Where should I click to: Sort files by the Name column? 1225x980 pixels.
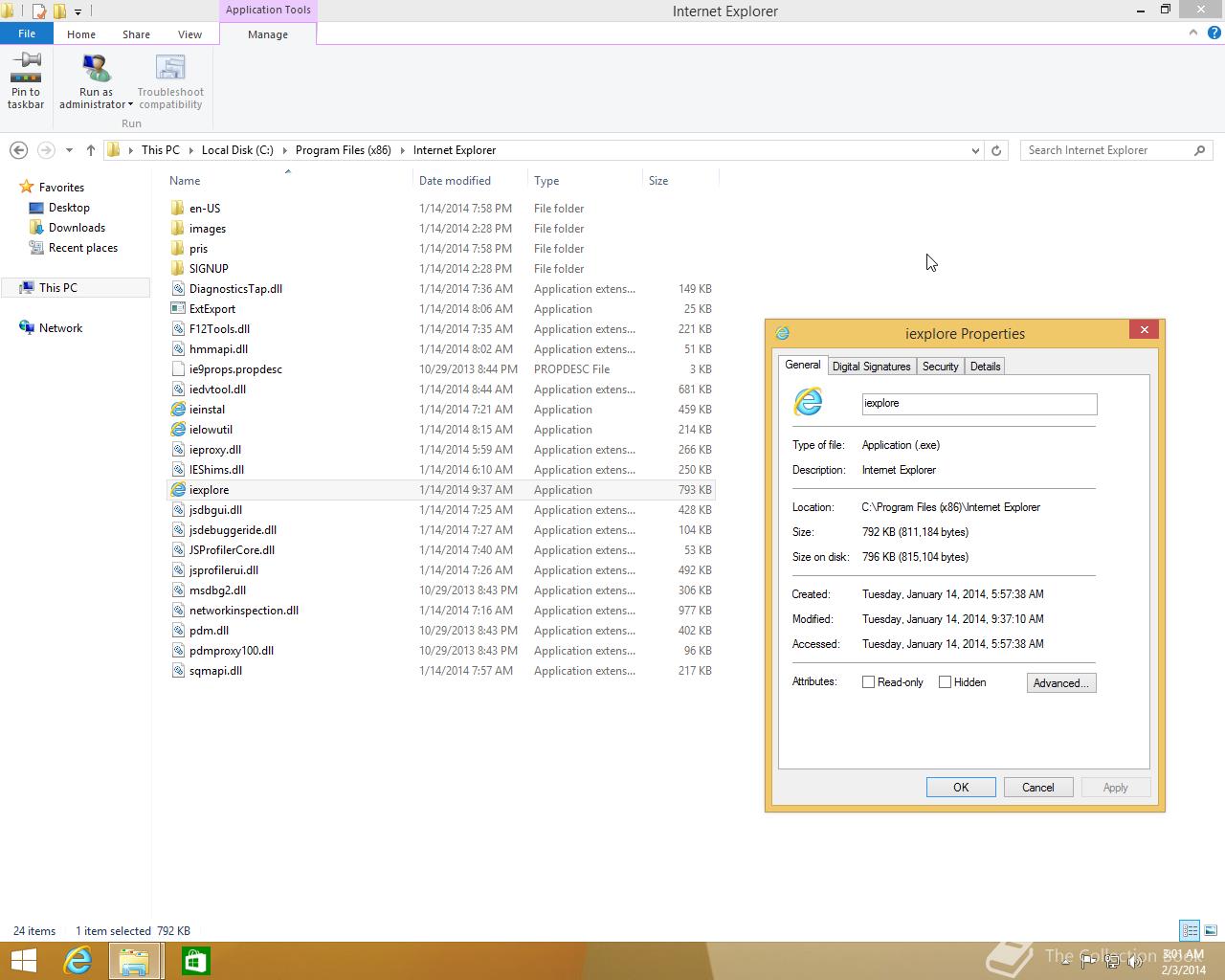[287, 180]
